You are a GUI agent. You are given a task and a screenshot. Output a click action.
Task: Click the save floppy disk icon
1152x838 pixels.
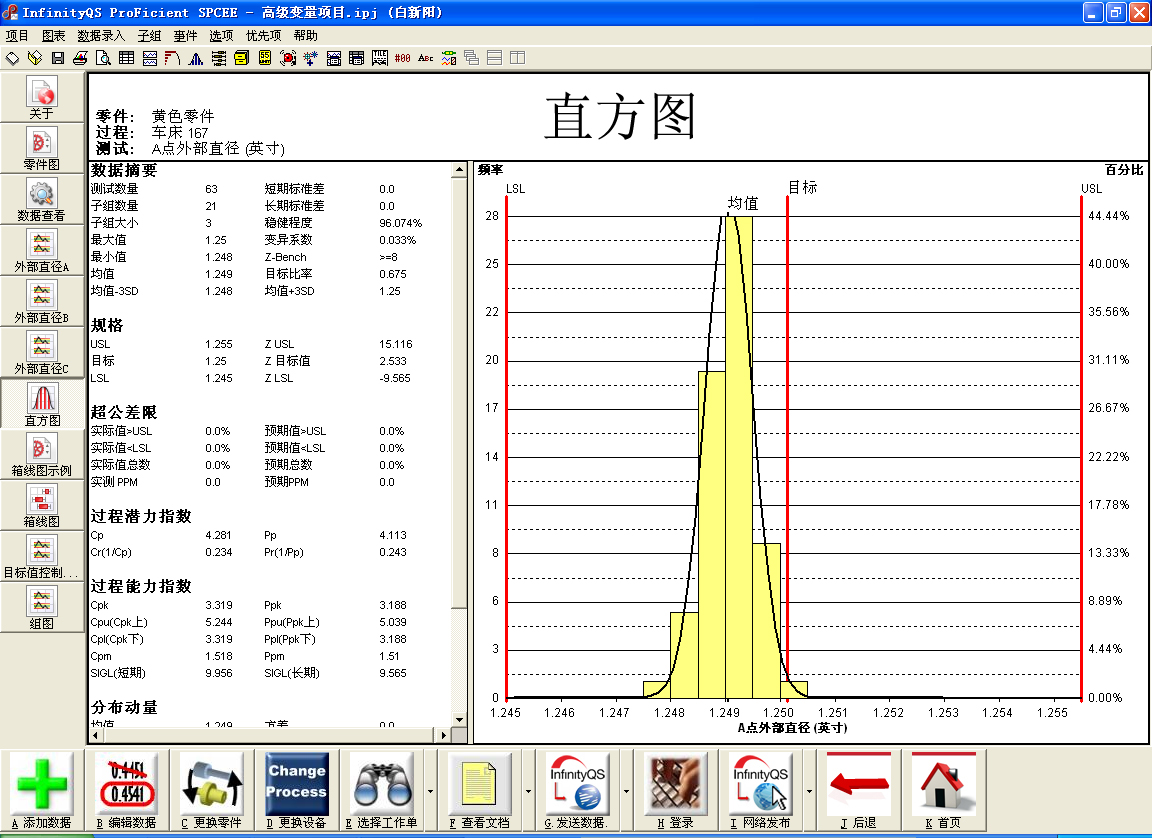[x=57, y=58]
